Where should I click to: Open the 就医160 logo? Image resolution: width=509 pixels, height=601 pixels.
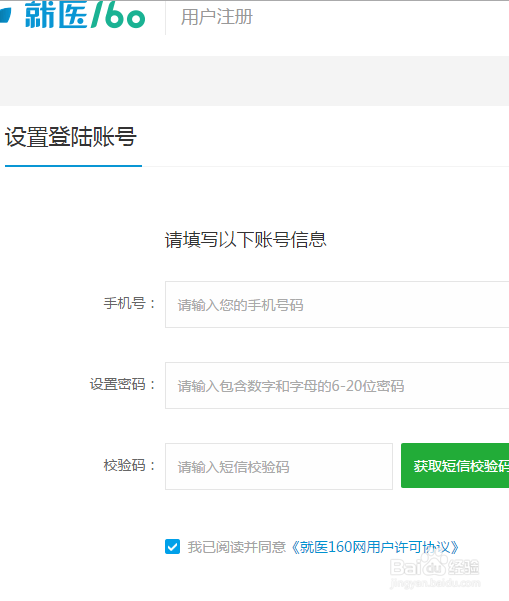pyautogui.click(x=73, y=15)
